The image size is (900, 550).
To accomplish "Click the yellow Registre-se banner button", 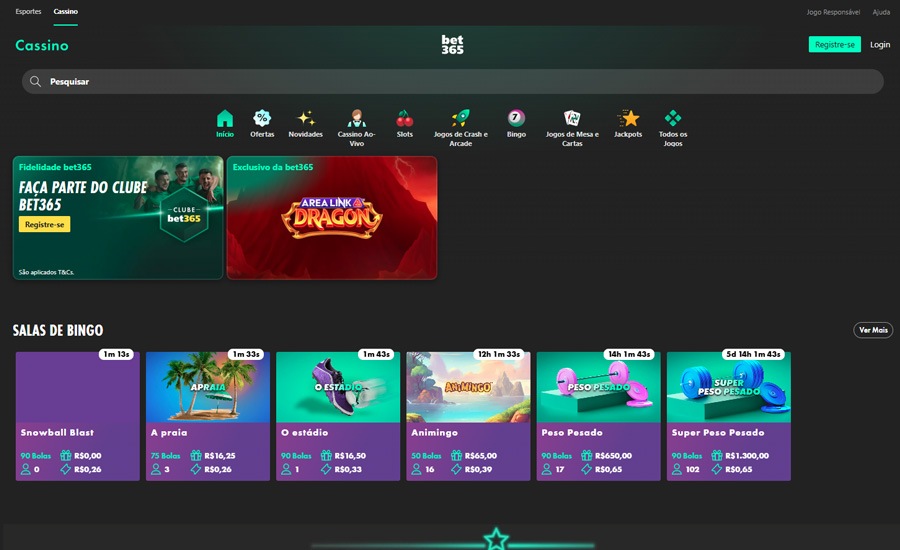I will 45,224.
